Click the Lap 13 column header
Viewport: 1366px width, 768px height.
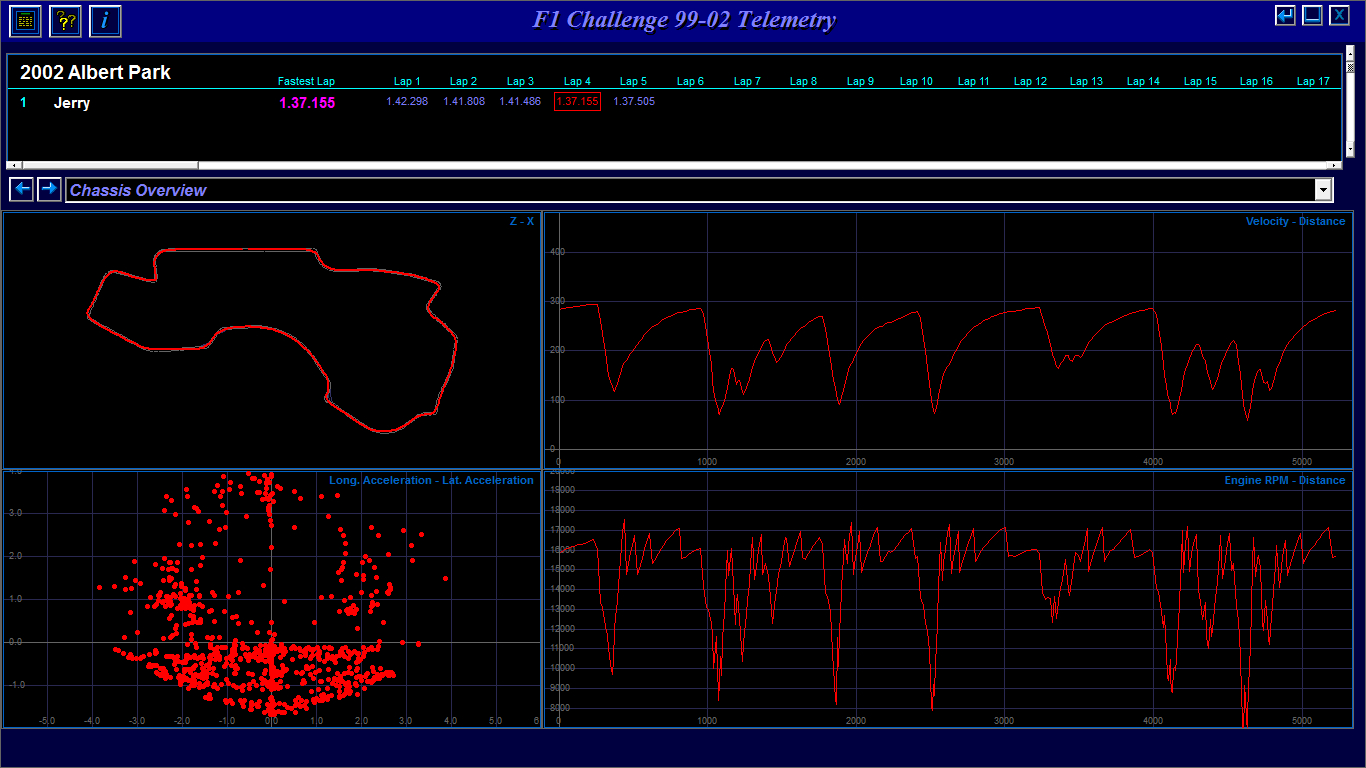(x=1086, y=82)
